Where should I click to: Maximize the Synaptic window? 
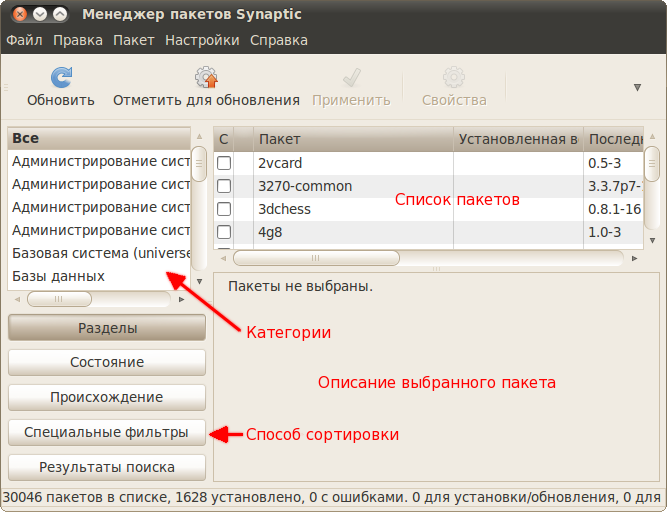tap(60, 14)
